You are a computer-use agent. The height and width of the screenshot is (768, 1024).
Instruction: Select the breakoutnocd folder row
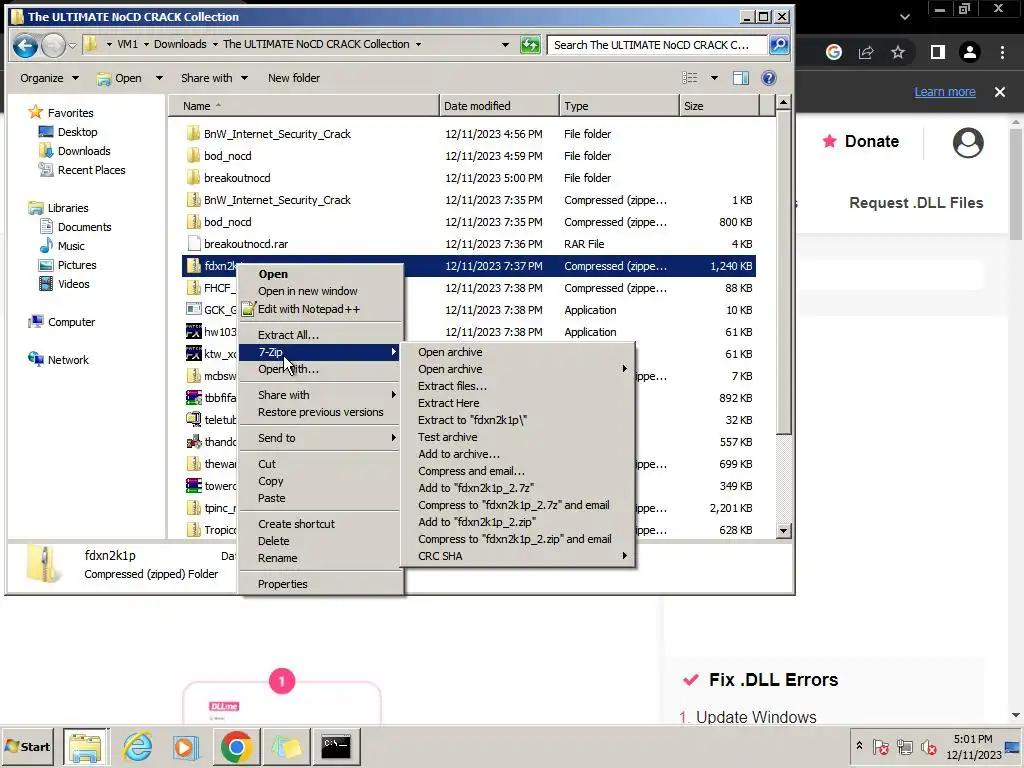point(468,178)
